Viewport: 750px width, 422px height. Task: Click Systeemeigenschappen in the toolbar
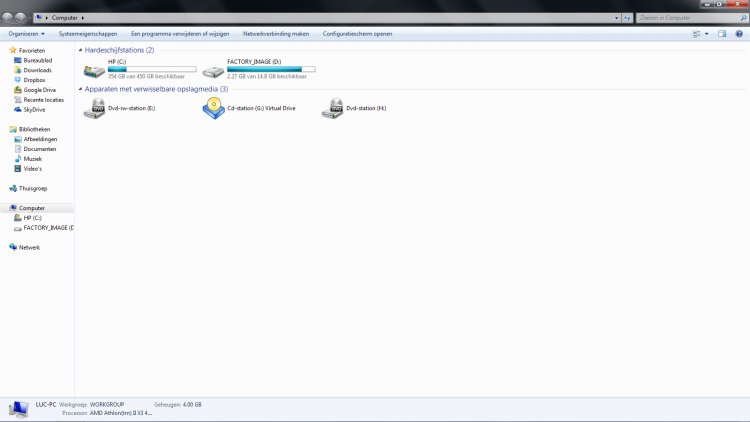tap(87, 34)
